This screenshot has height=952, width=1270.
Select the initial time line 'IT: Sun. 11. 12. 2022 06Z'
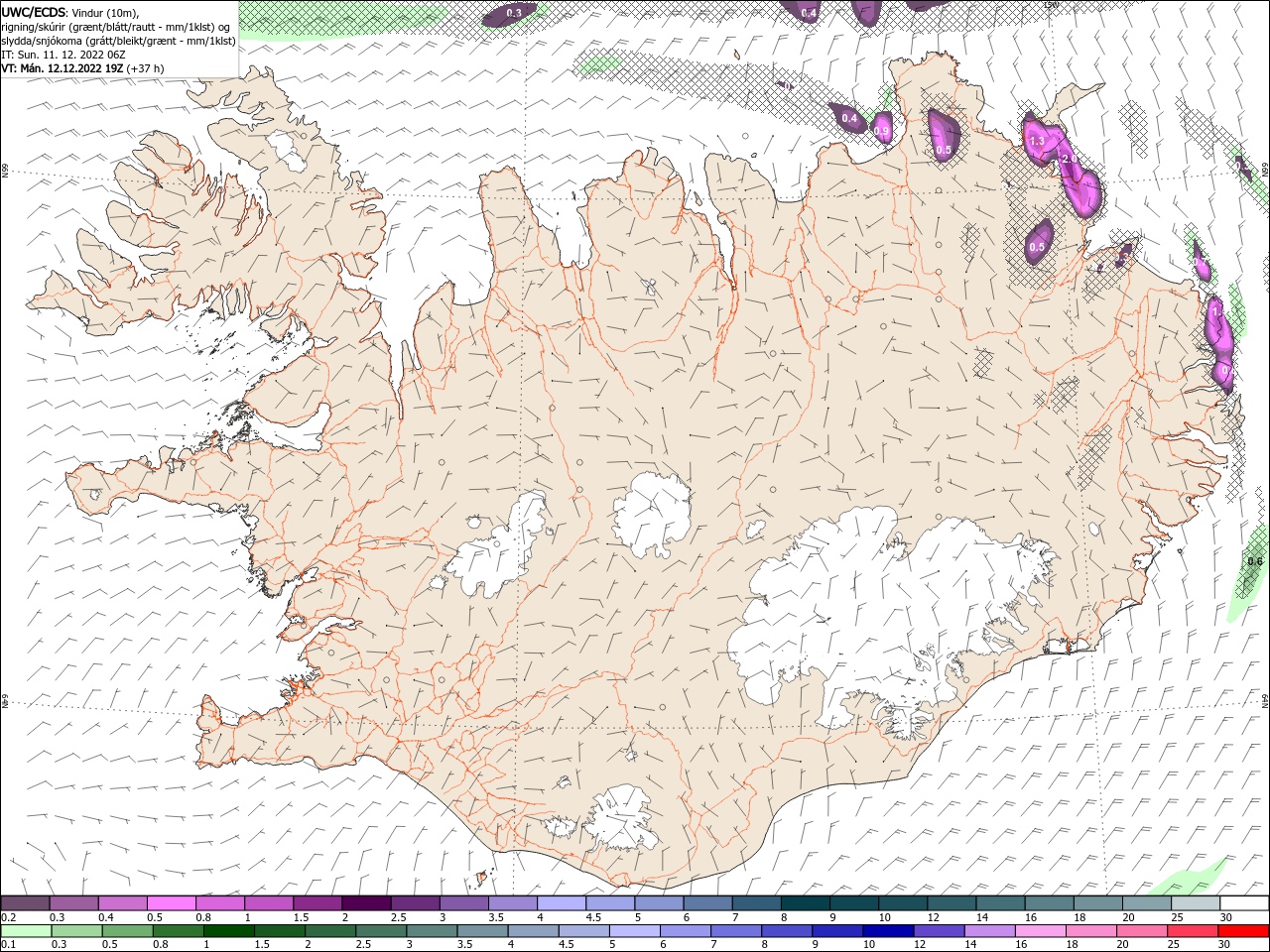pos(64,55)
